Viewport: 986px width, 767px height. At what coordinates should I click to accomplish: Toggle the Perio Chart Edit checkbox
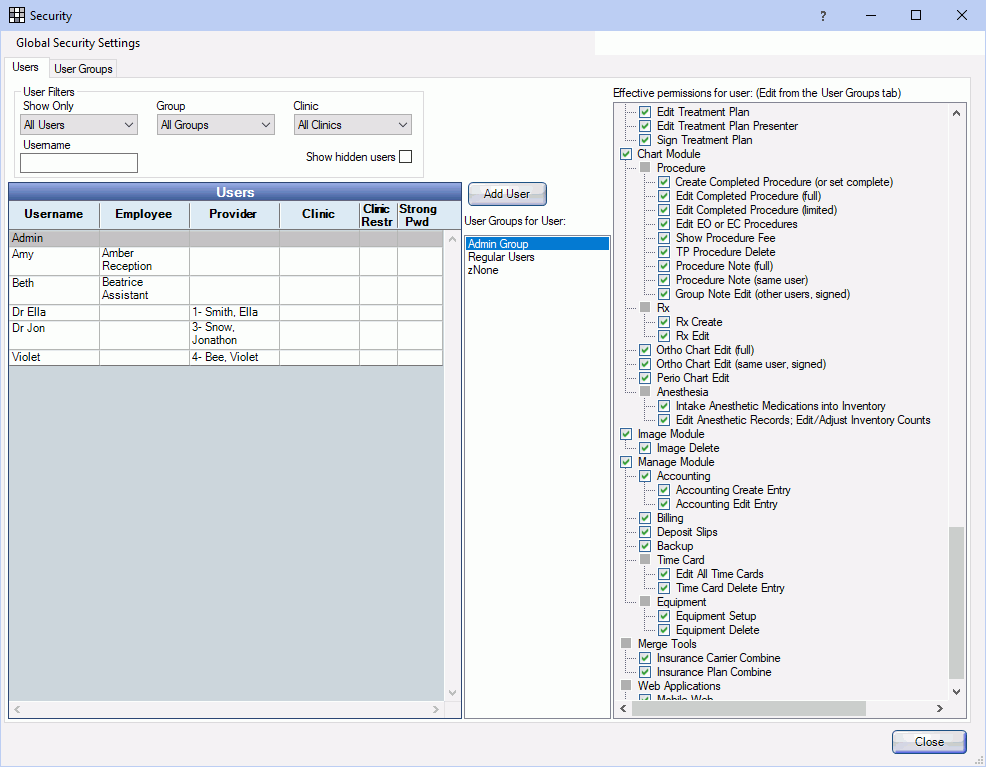tap(645, 378)
